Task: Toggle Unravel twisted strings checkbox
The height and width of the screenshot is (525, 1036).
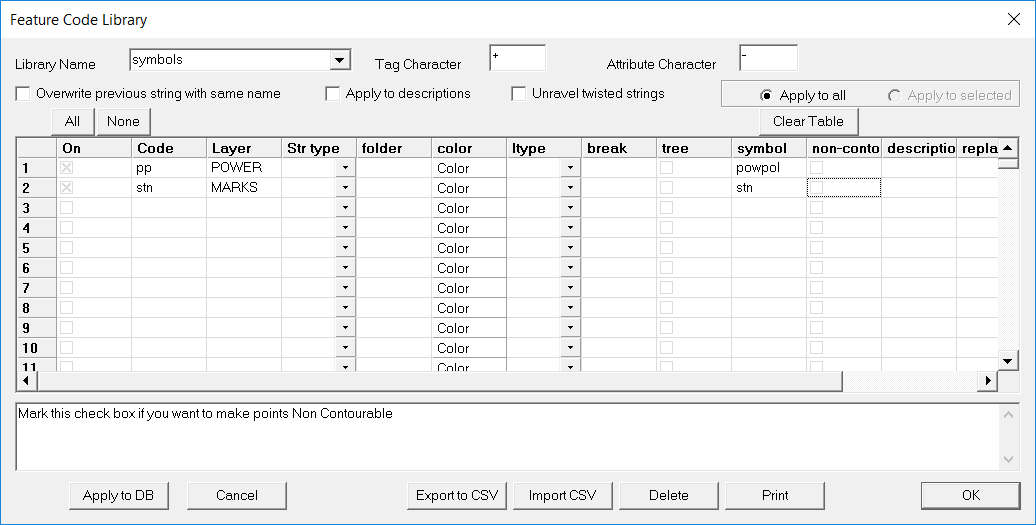Action: [x=519, y=94]
